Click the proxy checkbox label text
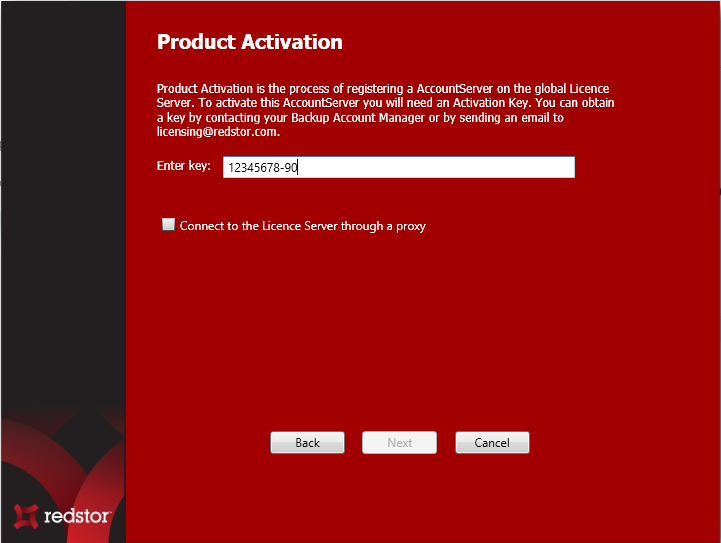The image size is (721, 543). 303,226
